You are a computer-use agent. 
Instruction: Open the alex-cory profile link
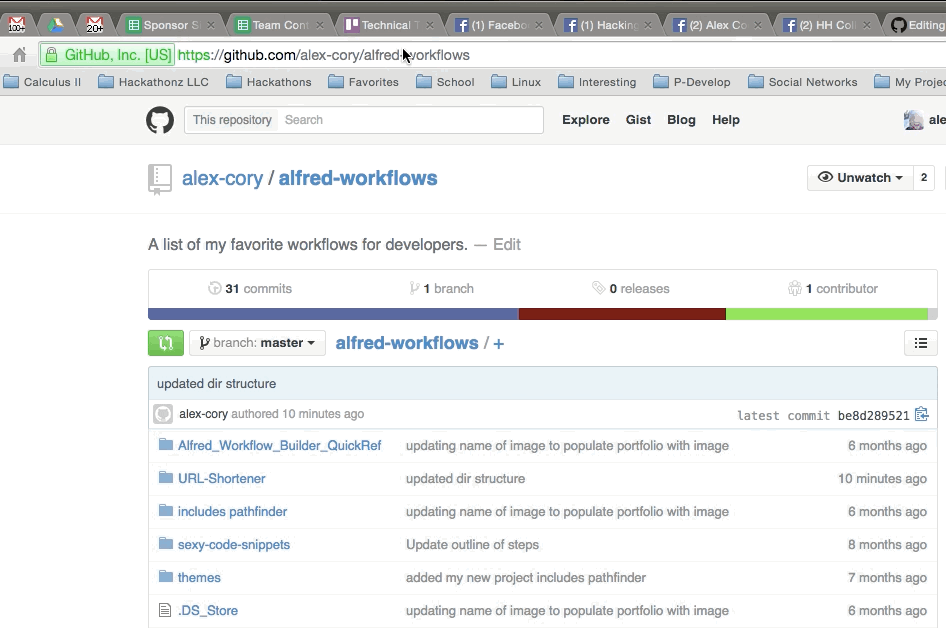pos(223,179)
